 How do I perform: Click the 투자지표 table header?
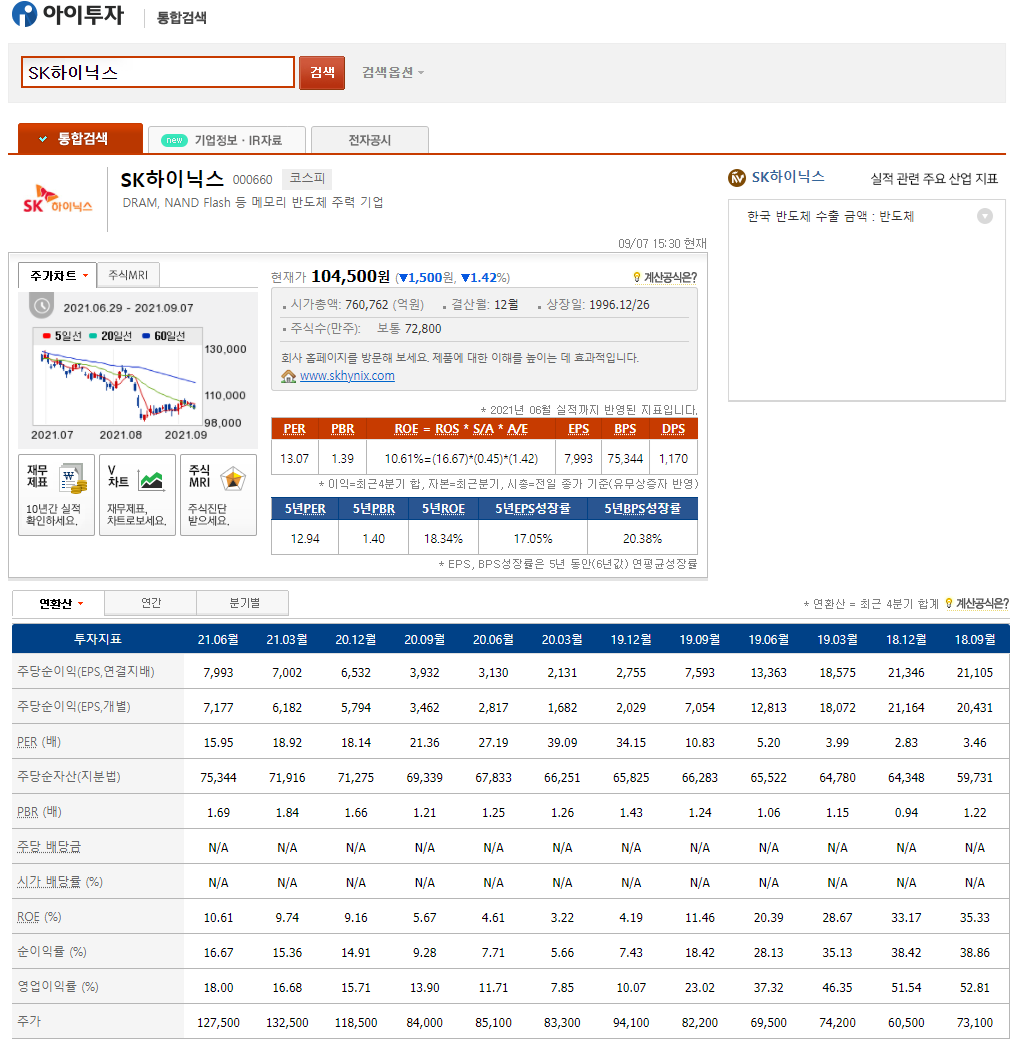97,639
